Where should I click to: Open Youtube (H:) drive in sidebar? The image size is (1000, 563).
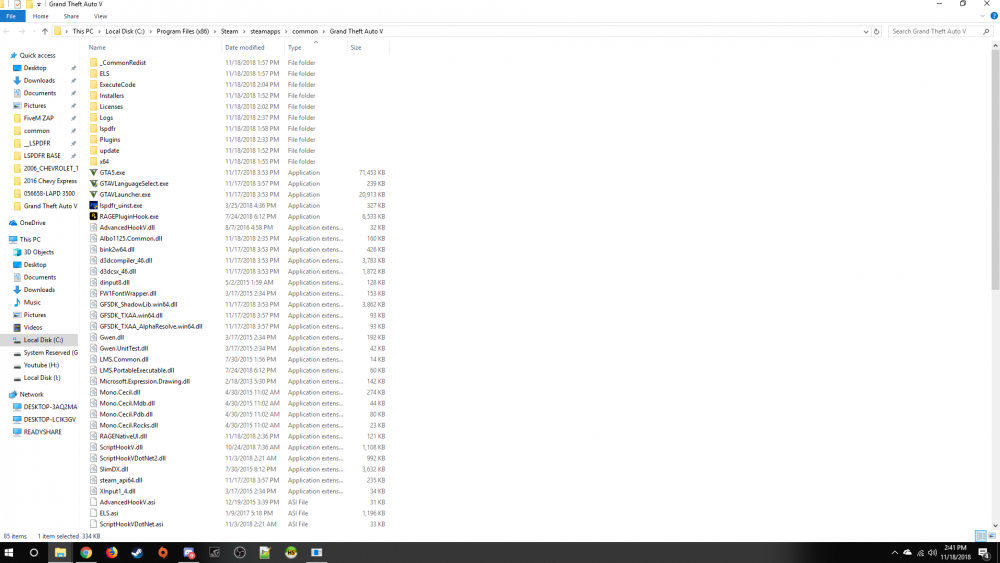click(x=41, y=365)
